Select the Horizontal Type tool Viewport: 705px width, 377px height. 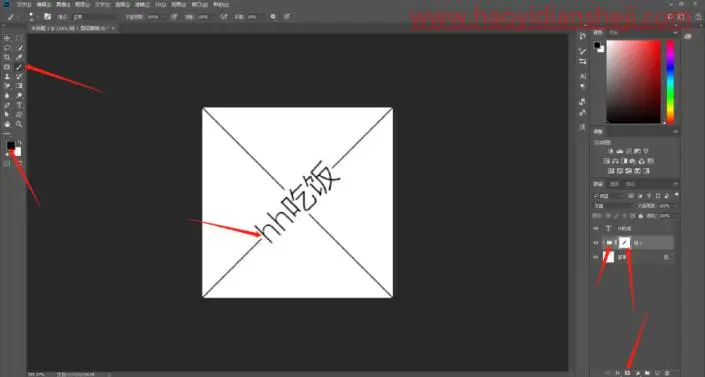point(19,105)
